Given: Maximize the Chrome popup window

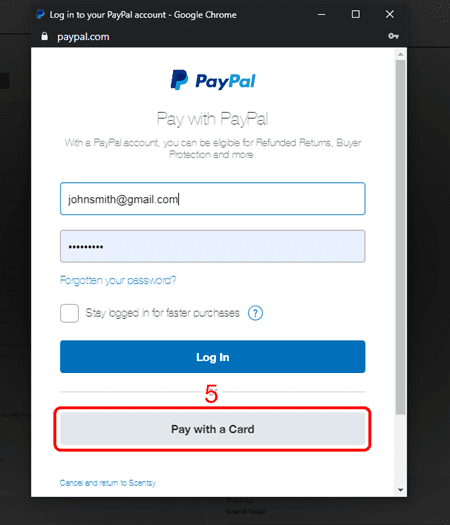Looking at the screenshot, I should pyautogui.click(x=356, y=14).
